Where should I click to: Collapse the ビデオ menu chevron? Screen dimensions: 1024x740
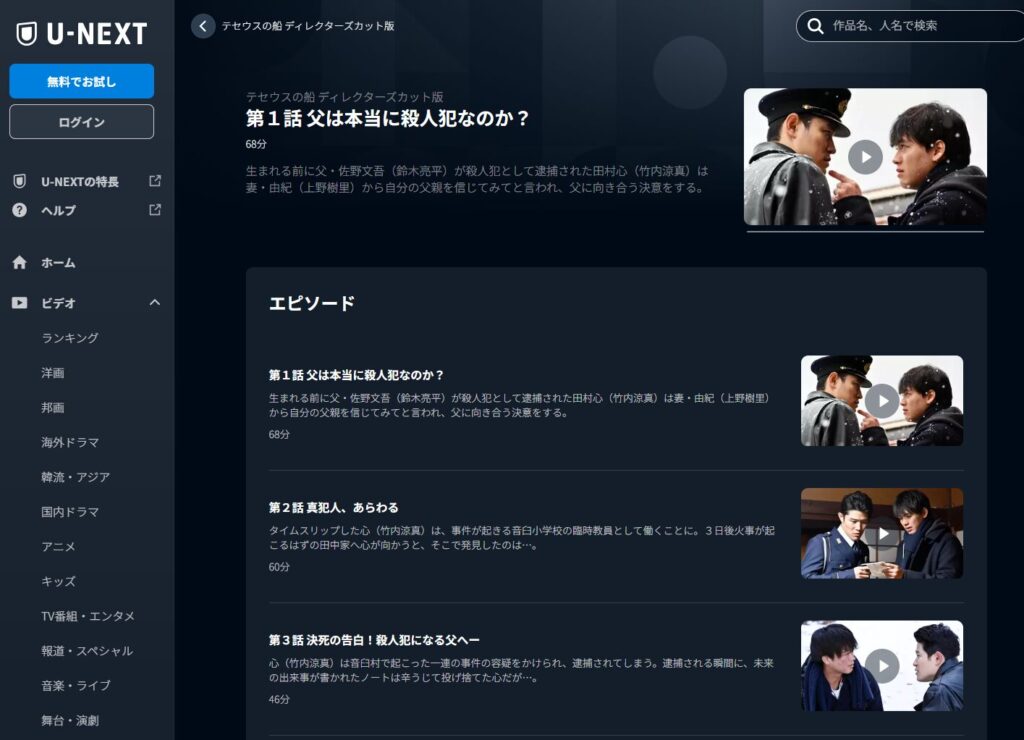[155, 302]
